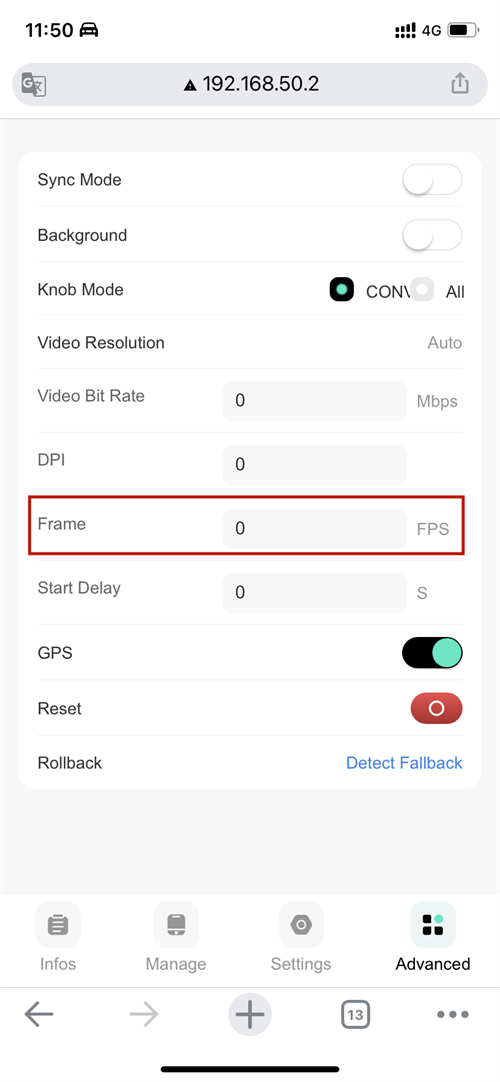The image size is (500, 1082).
Task: Open a new tab with the plus button
Action: click(x=250, y=1014)
